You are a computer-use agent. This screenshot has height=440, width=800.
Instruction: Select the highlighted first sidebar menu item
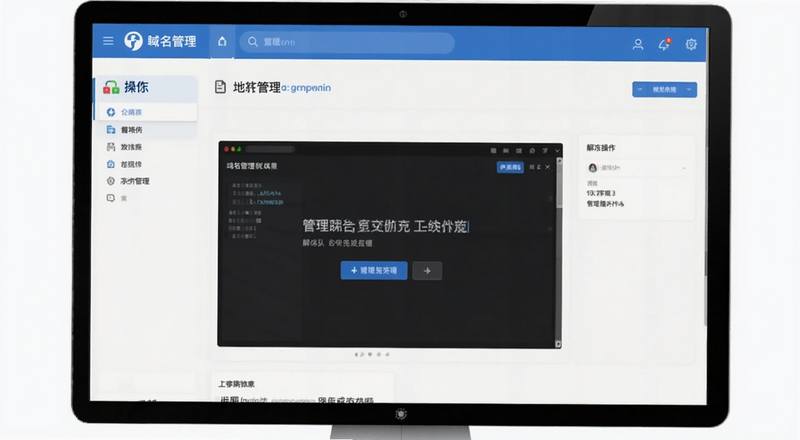pyautogui.click(x=146, y=112)
